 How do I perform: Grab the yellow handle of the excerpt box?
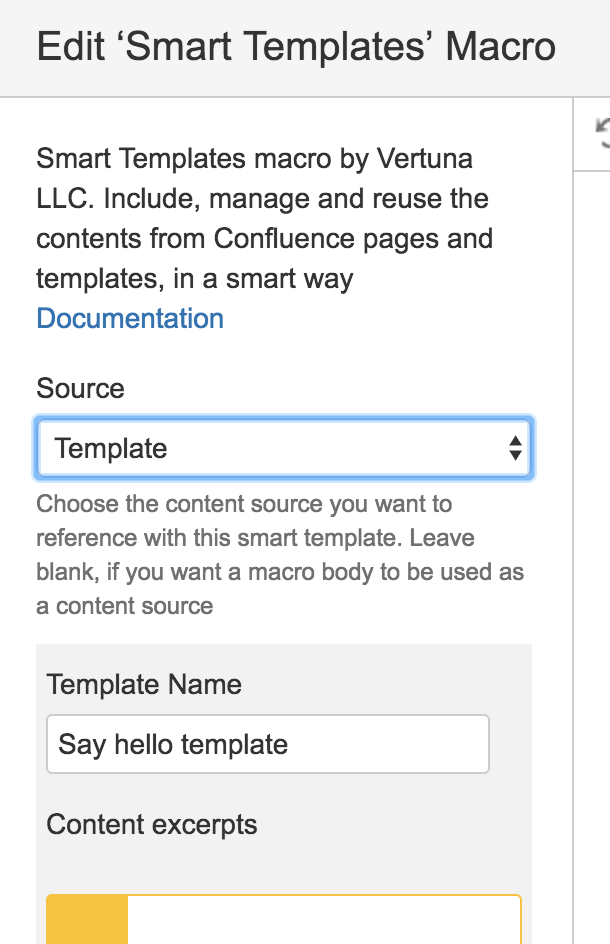[87, 920]
